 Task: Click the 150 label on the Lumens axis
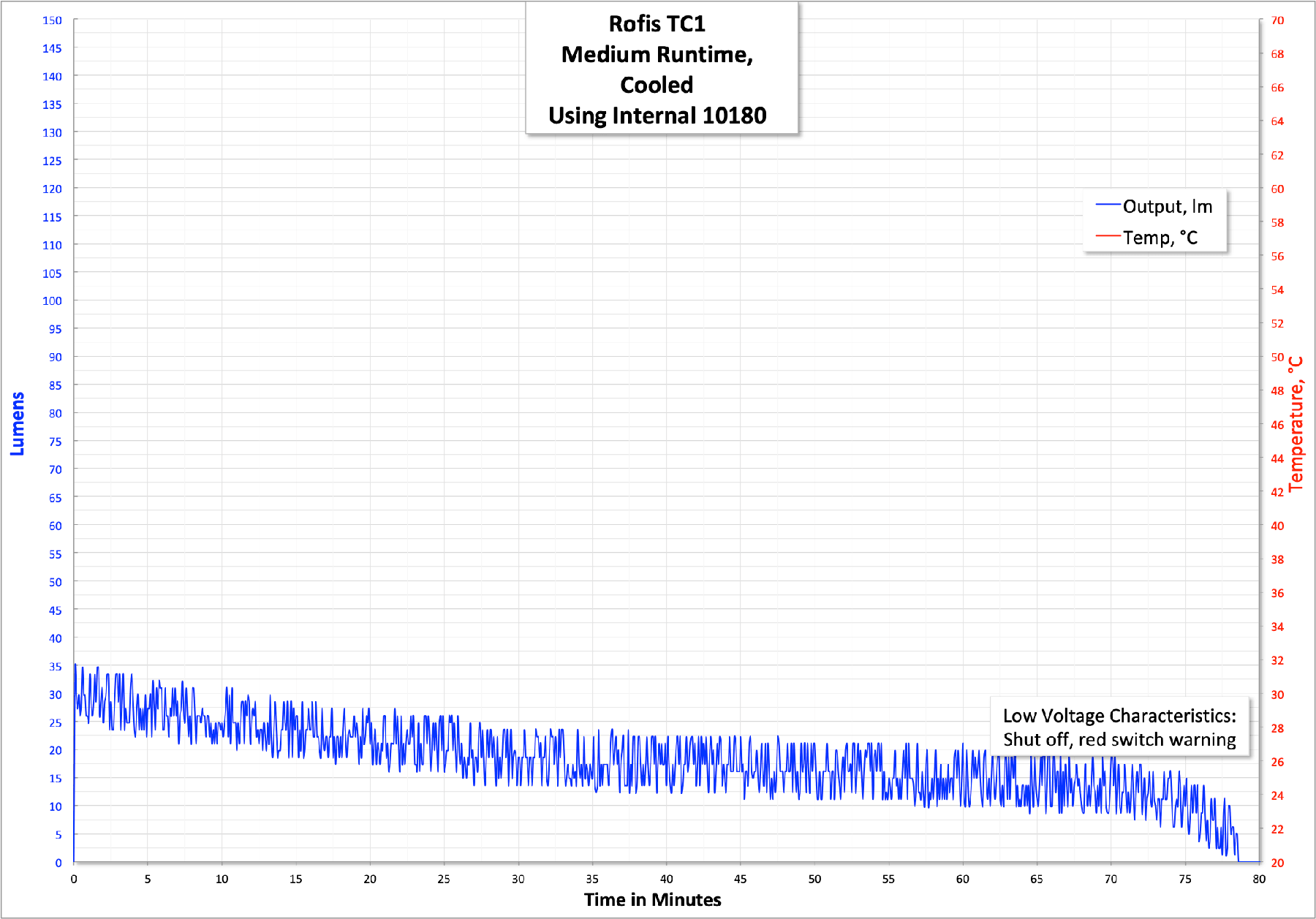coord(52,20)
